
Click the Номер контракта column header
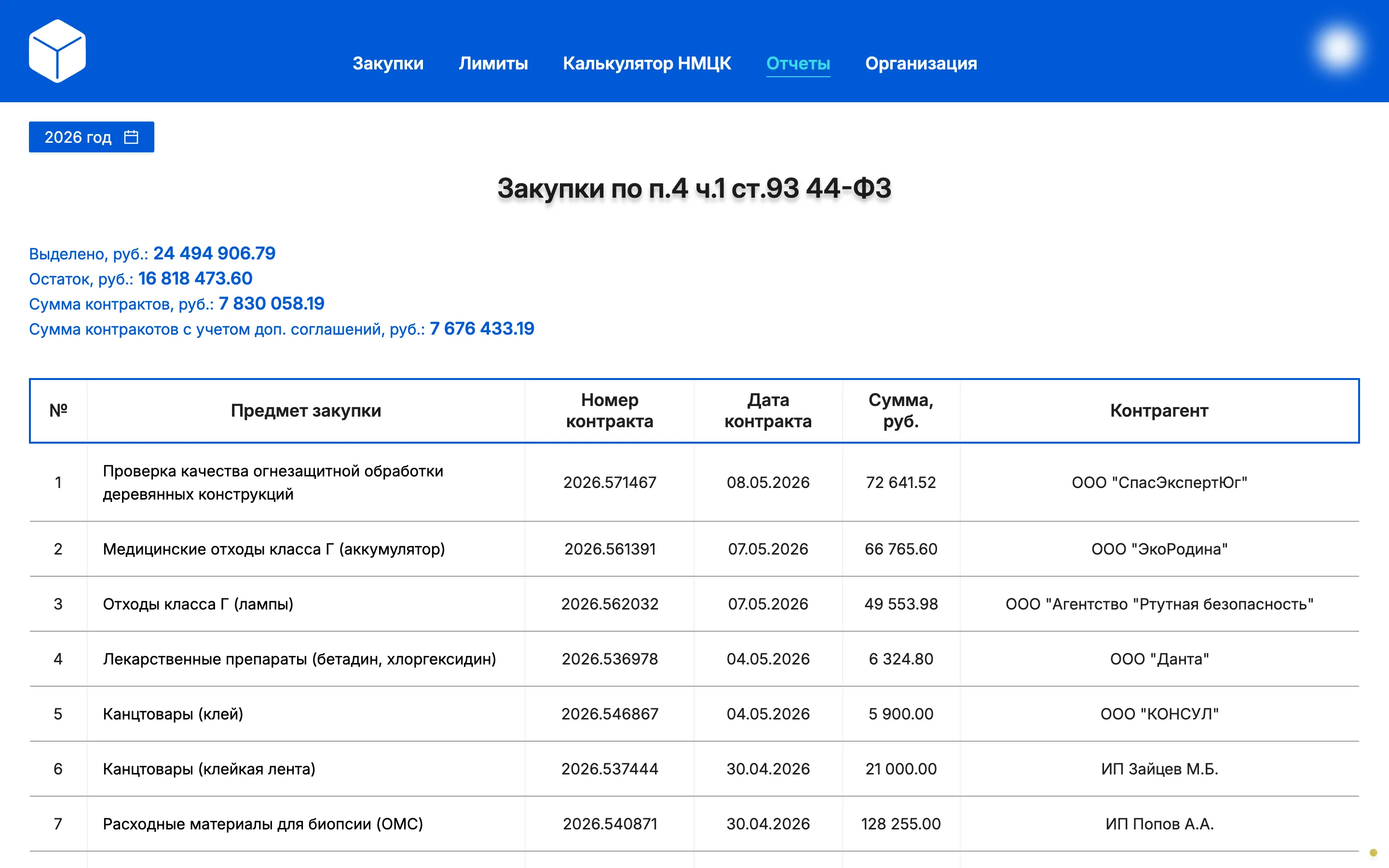coord(610,410)
